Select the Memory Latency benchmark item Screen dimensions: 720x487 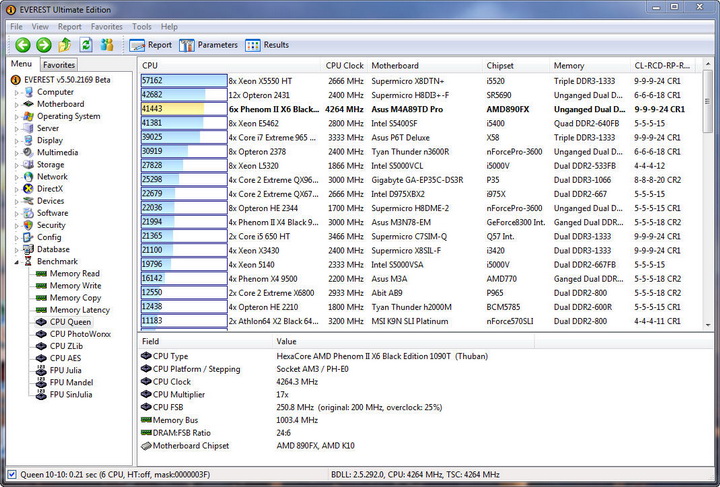79,310
